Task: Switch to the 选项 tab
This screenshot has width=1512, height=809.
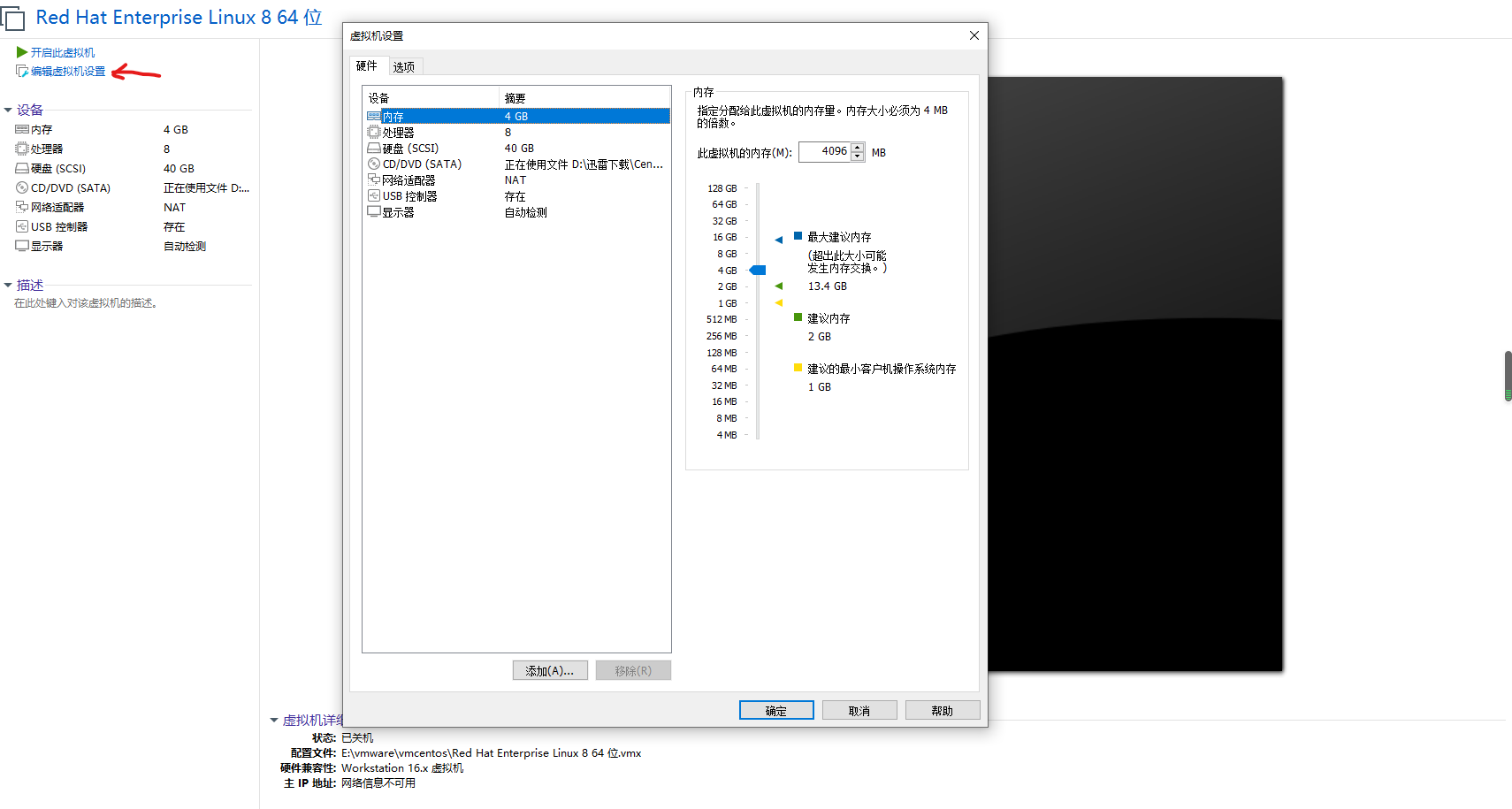Action: pyautogui.click(x=404, y=67)
